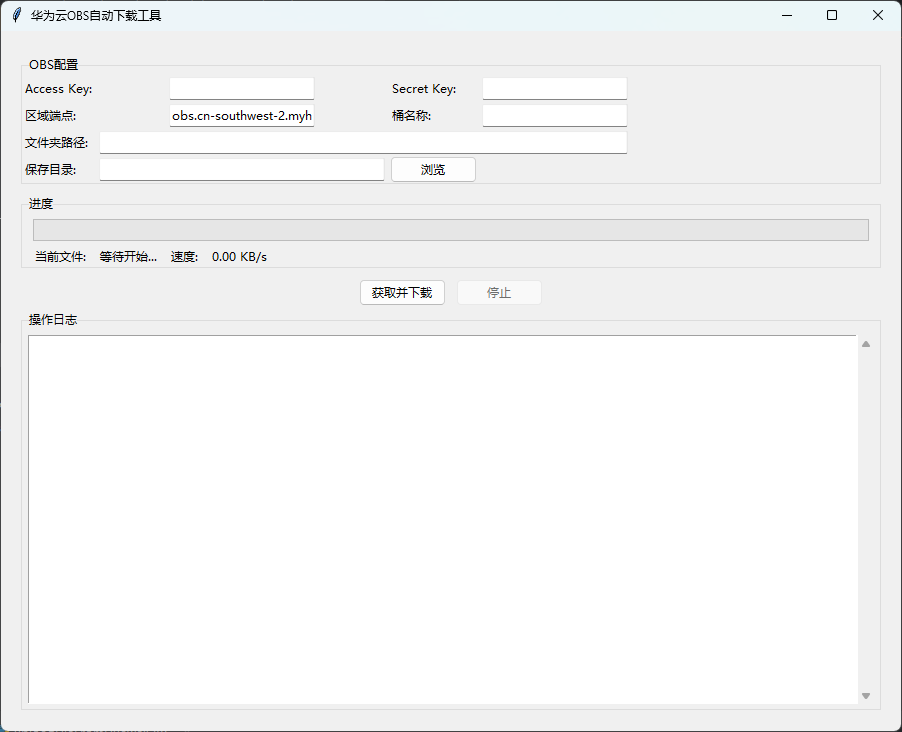Click the 速度: label
The height and width of the screenshot is (732, 902).
point(184,257)
